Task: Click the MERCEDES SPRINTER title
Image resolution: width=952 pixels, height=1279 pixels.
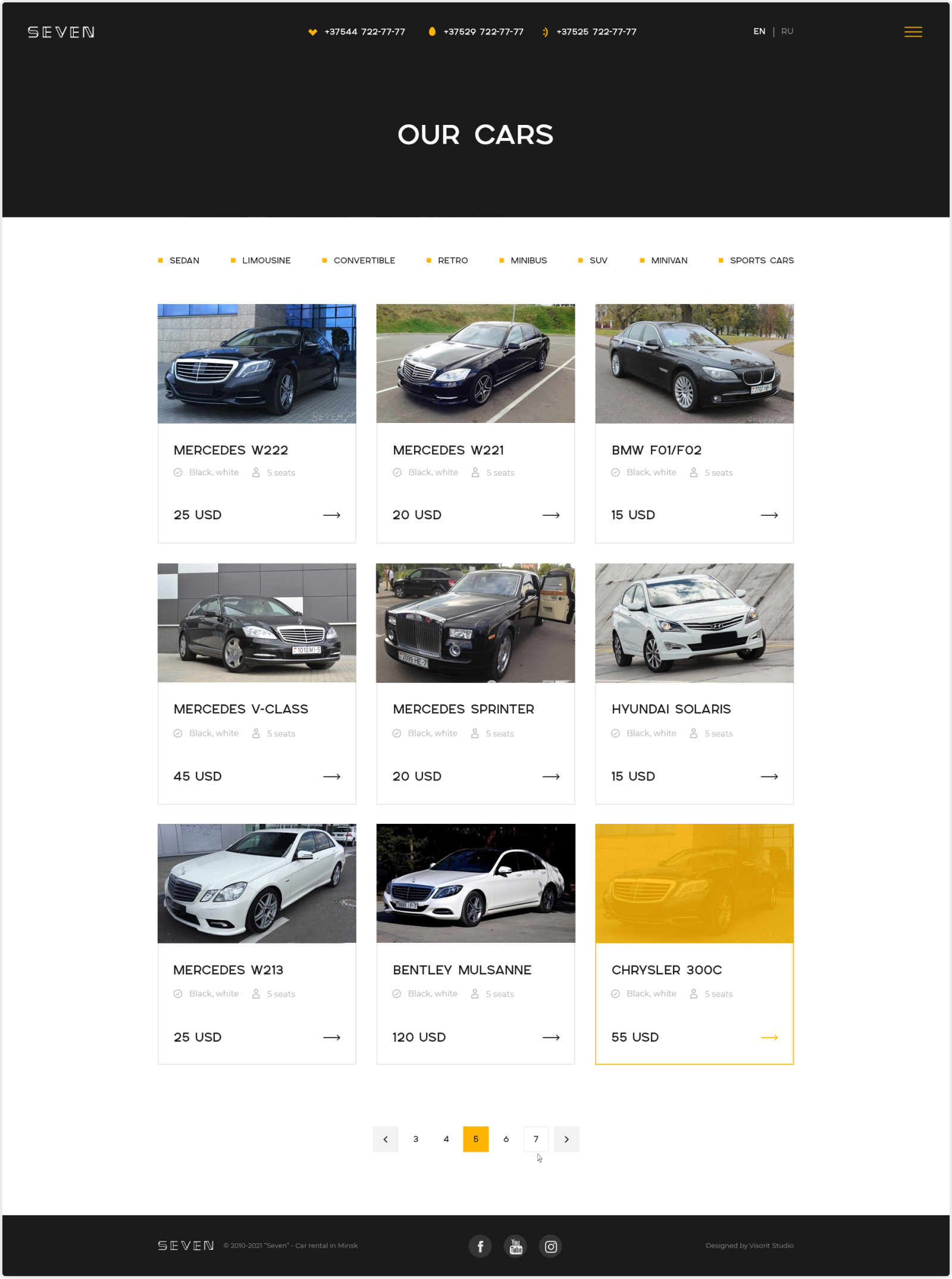Action: 464,709
